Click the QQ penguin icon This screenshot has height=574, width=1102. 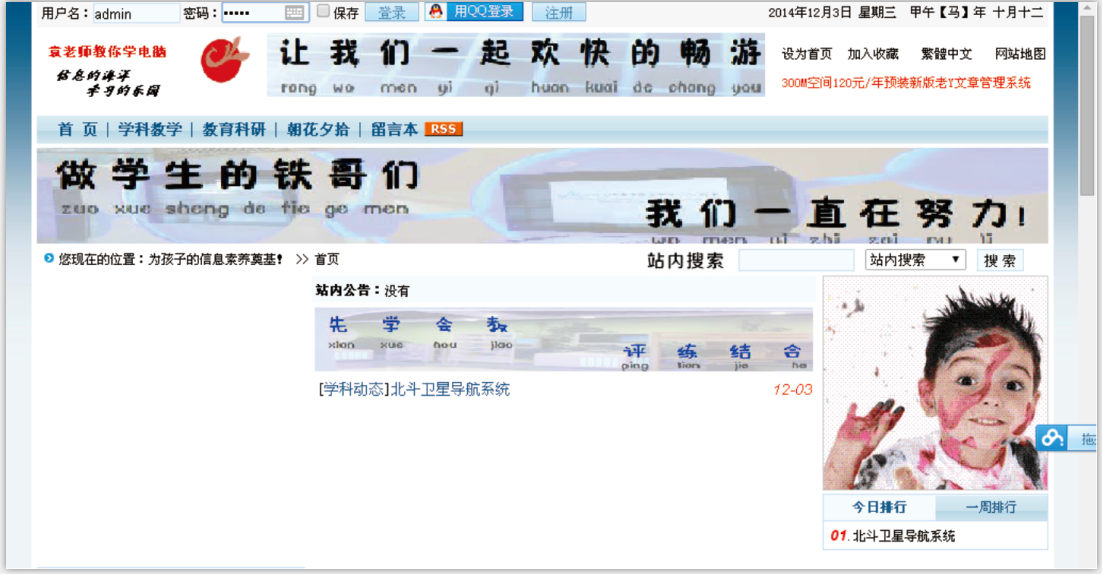click(x=436, y=12)
